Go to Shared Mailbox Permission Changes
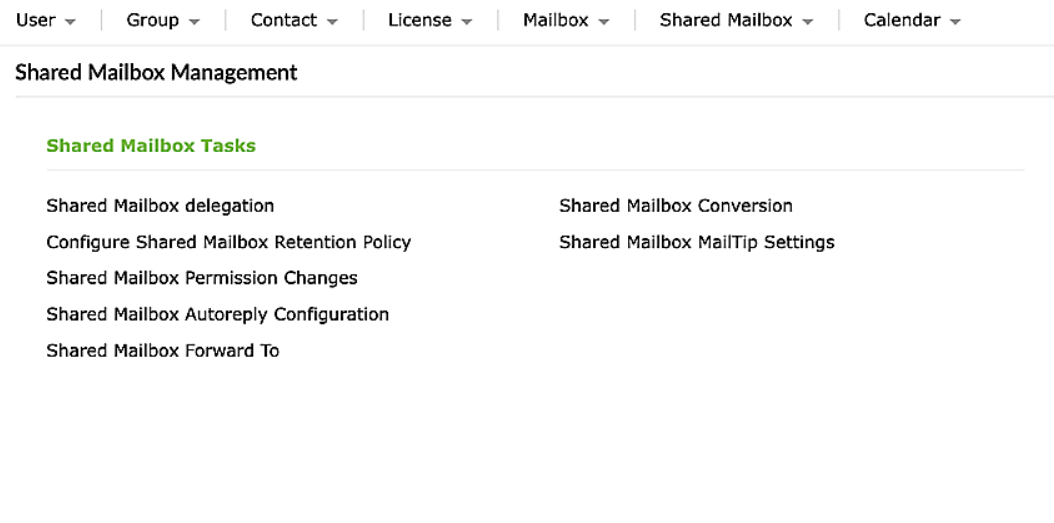Viewport: 1054px width, 523px height. point(201,278)
